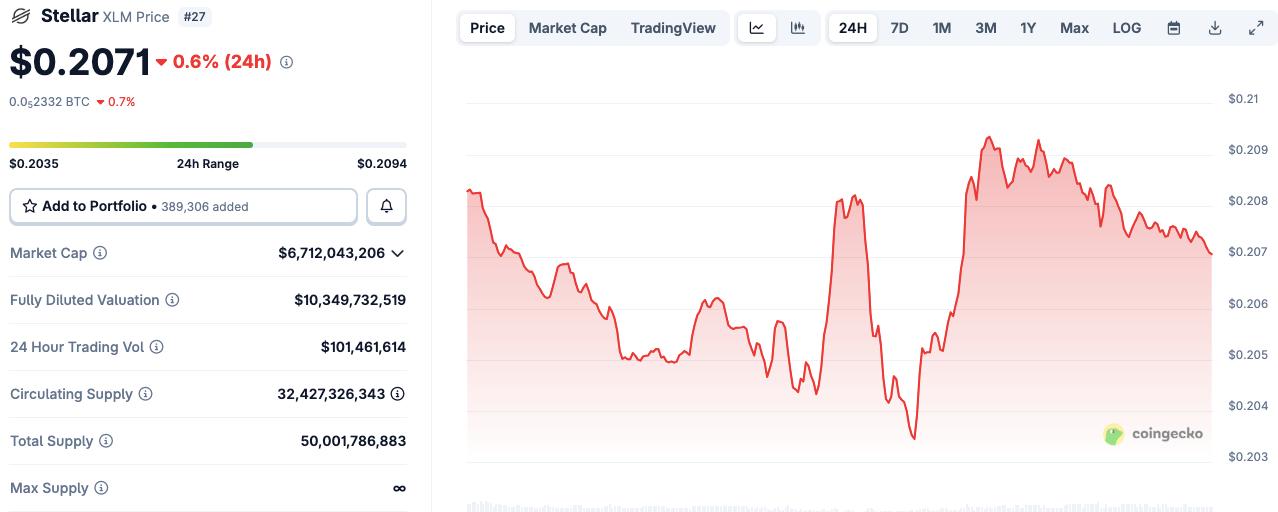This screenshot has height=512, width=1278.
Task: Select the 7D time range
Action: pos(899,28)
